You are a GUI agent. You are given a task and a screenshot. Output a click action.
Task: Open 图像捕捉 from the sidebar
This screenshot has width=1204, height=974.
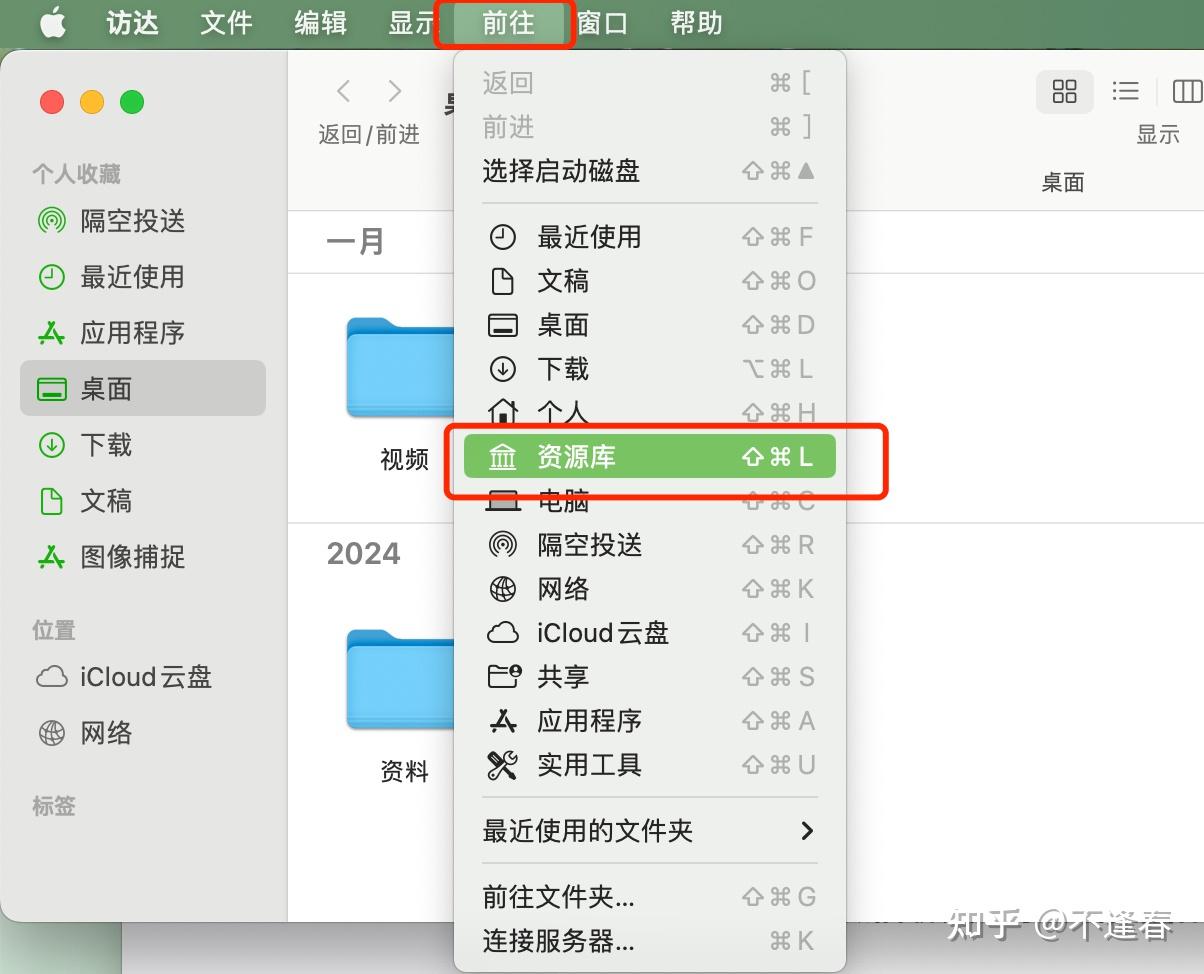coord(132,557)
